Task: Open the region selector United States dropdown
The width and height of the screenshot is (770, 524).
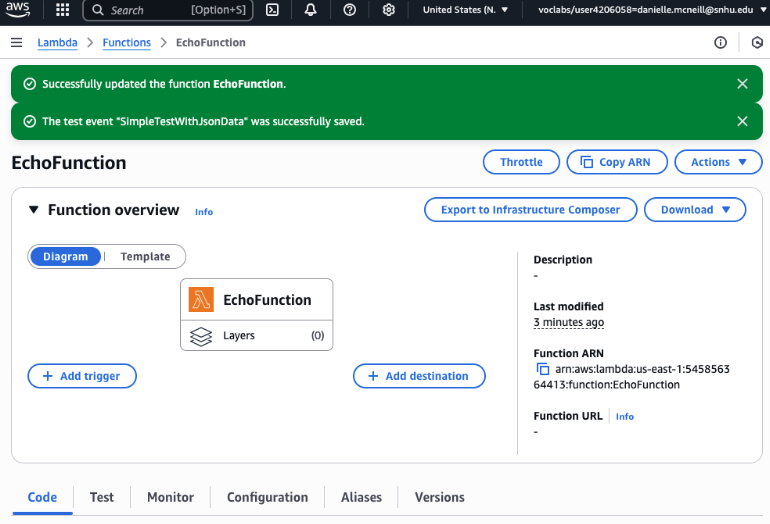Action: 465,10
